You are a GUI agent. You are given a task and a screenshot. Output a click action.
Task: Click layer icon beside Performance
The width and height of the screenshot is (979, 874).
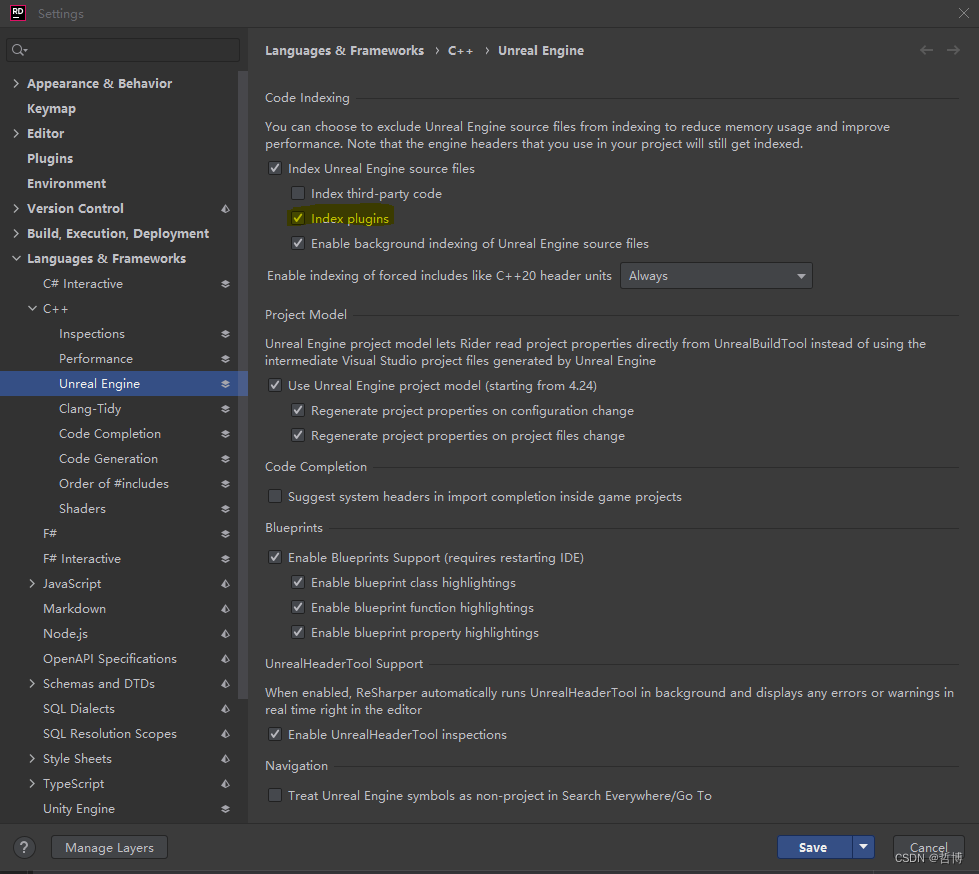tap(225, 358)
